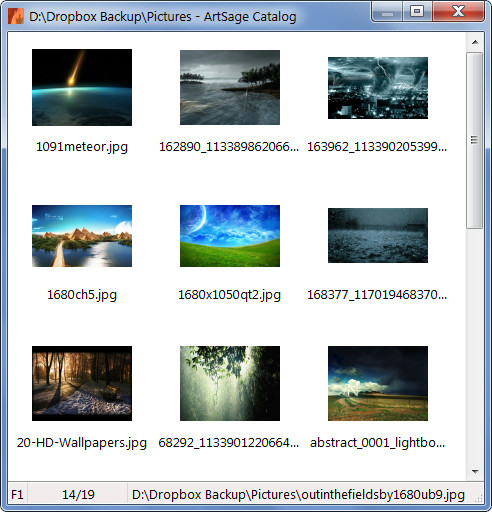Pick the rainy 168377_117019468370 thumbnail
This screenshot has width=492, height=512.
pyautogui.click(x=378, y=235)
